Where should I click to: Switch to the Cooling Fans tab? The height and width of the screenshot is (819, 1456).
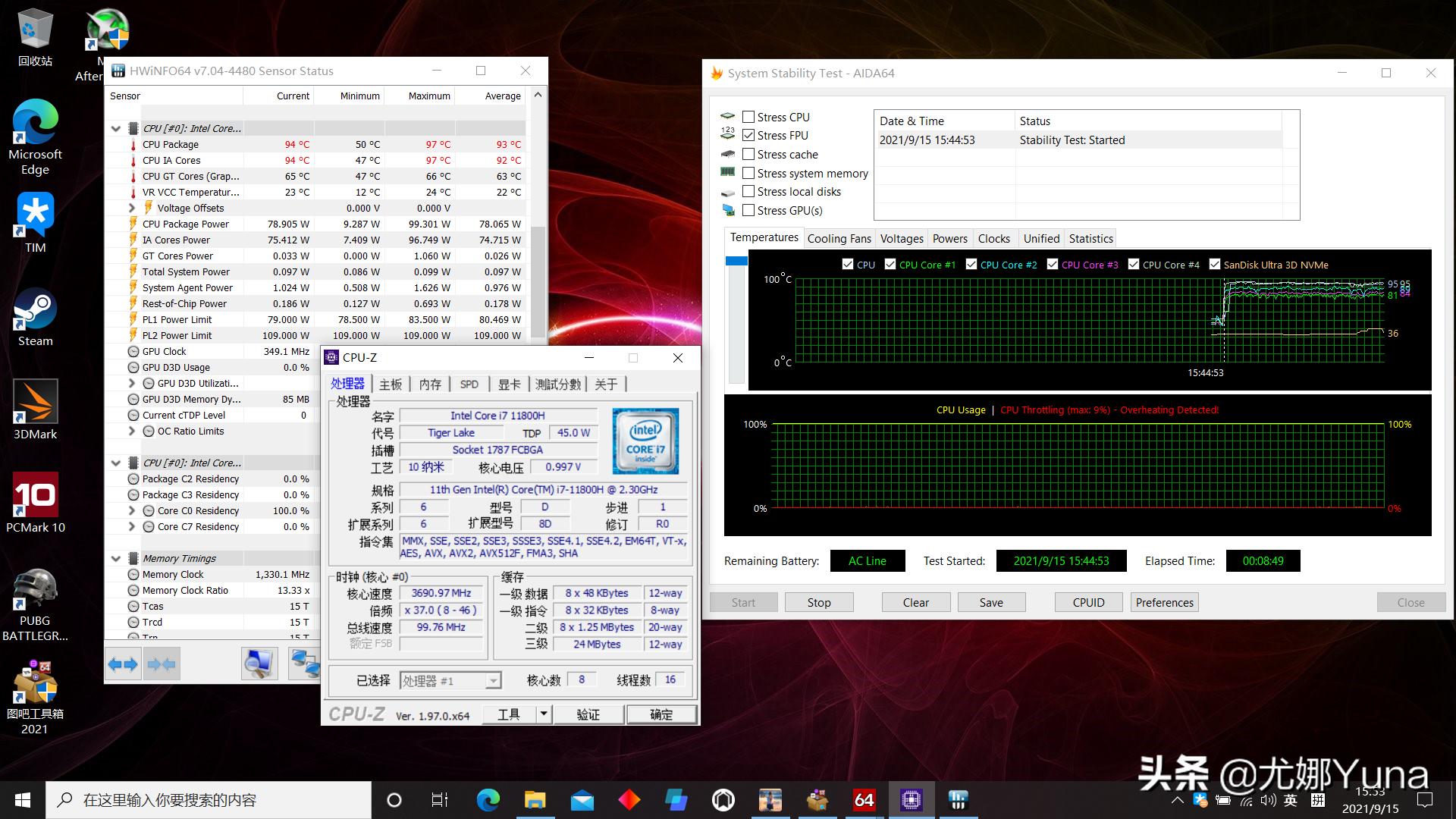pos(839,238)
